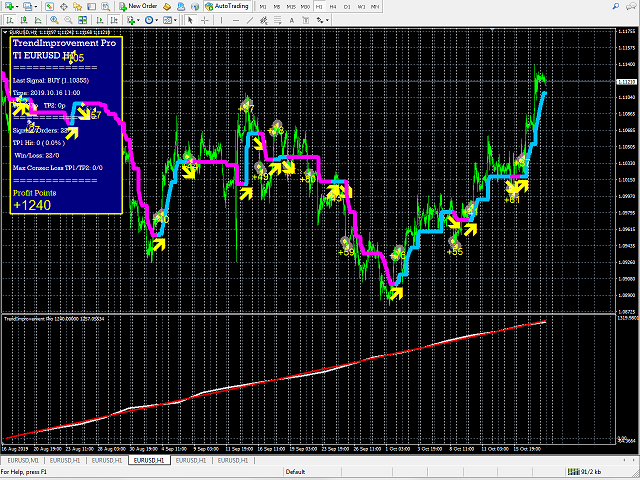Select the Horizontal Line drawing tool
Screen dimensions: 640x480
236,20
